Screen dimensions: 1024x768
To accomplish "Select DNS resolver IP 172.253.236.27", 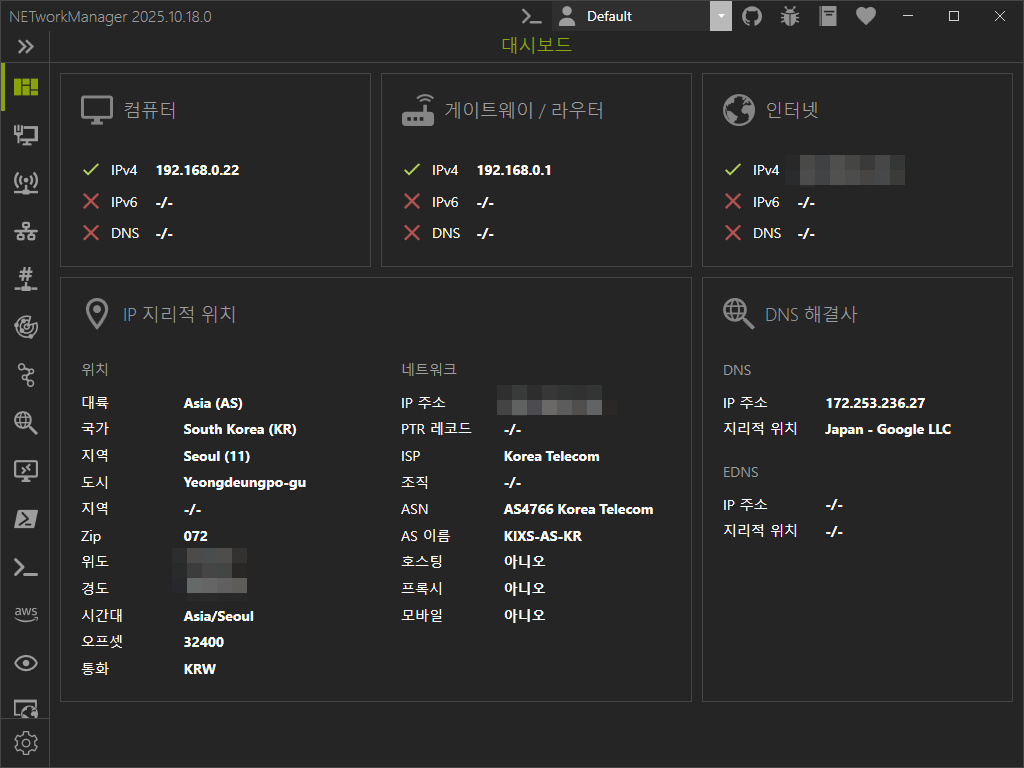I will pyautogui.click(x=875, y=403).
